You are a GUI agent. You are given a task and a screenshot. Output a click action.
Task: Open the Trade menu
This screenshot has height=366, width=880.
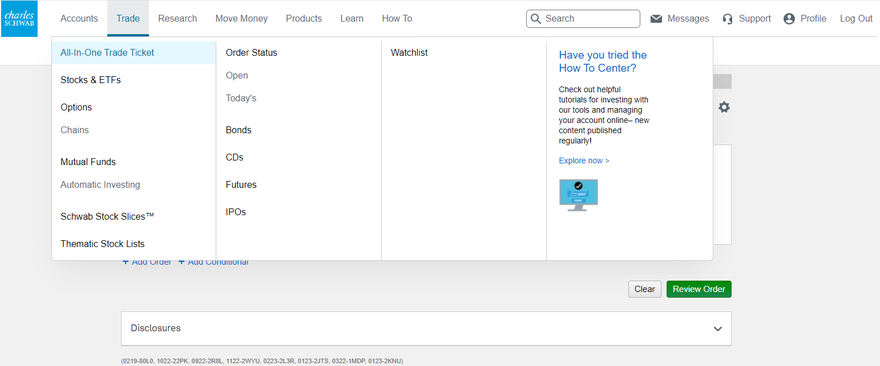128,19
